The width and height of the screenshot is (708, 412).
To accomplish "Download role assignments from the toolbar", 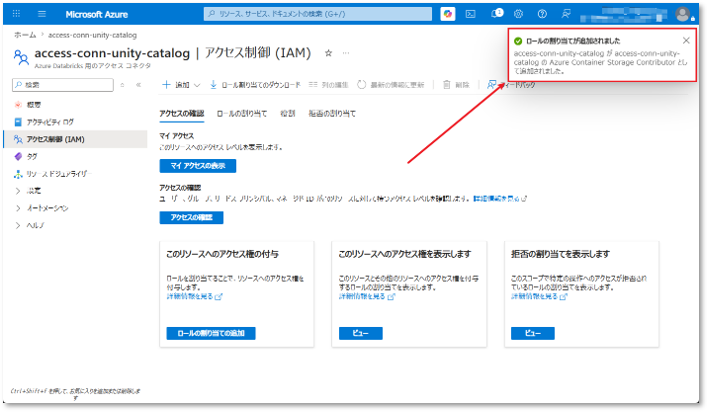I will [255, 85].
